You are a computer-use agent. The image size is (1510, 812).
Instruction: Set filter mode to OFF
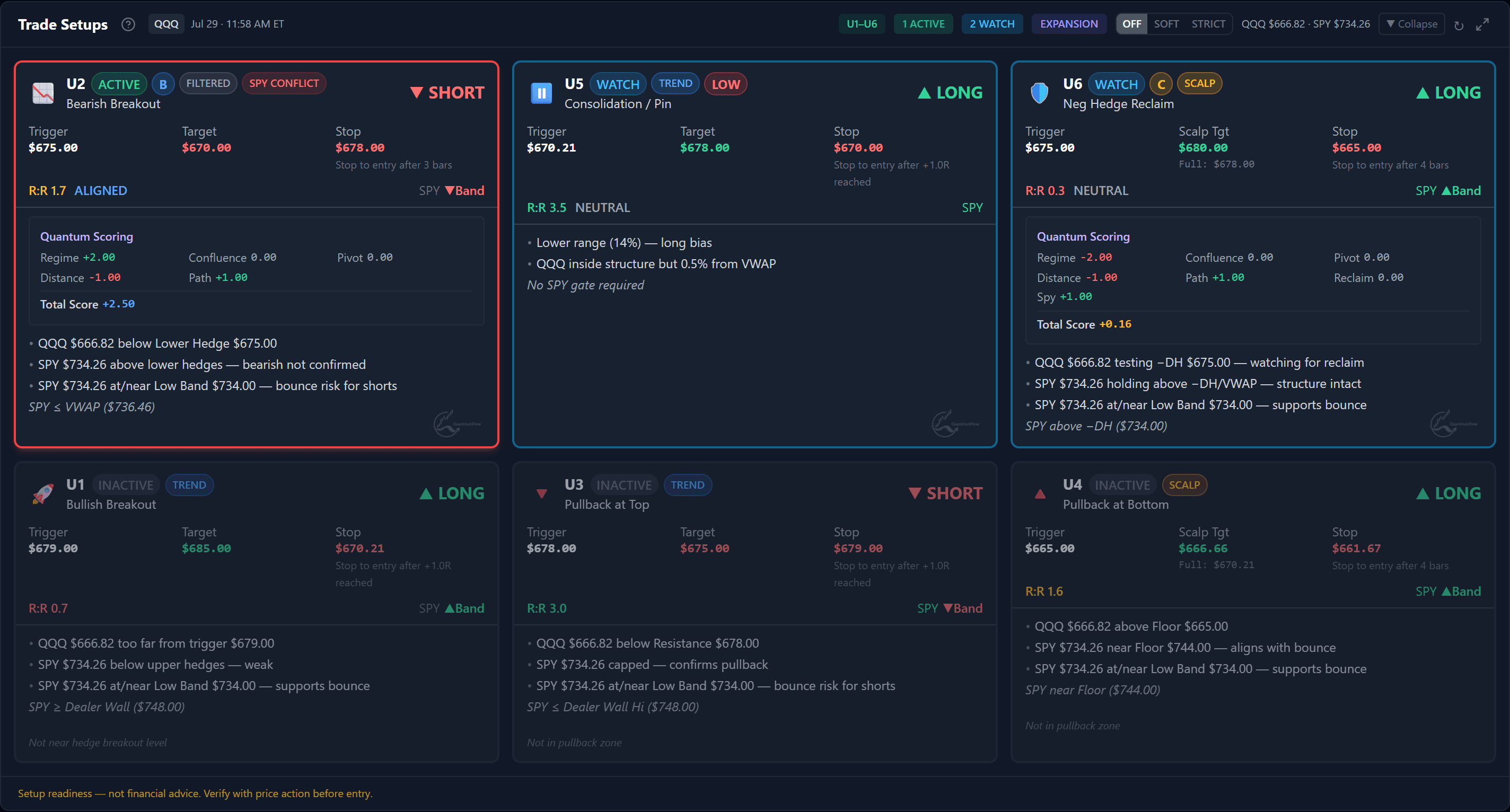pos(1131,24)
